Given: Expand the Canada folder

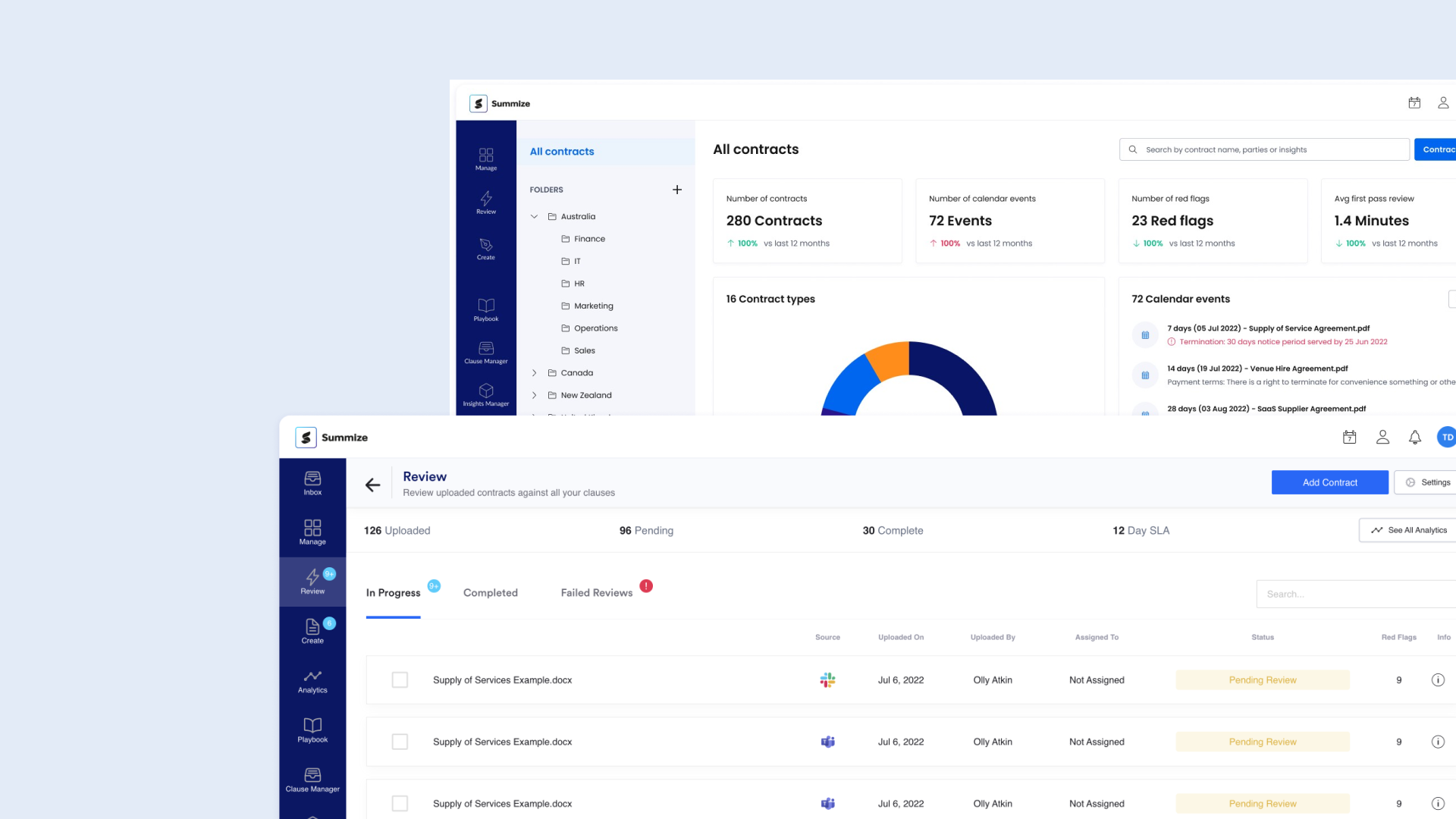Looking at the screenshot, I should coord(534,373).
